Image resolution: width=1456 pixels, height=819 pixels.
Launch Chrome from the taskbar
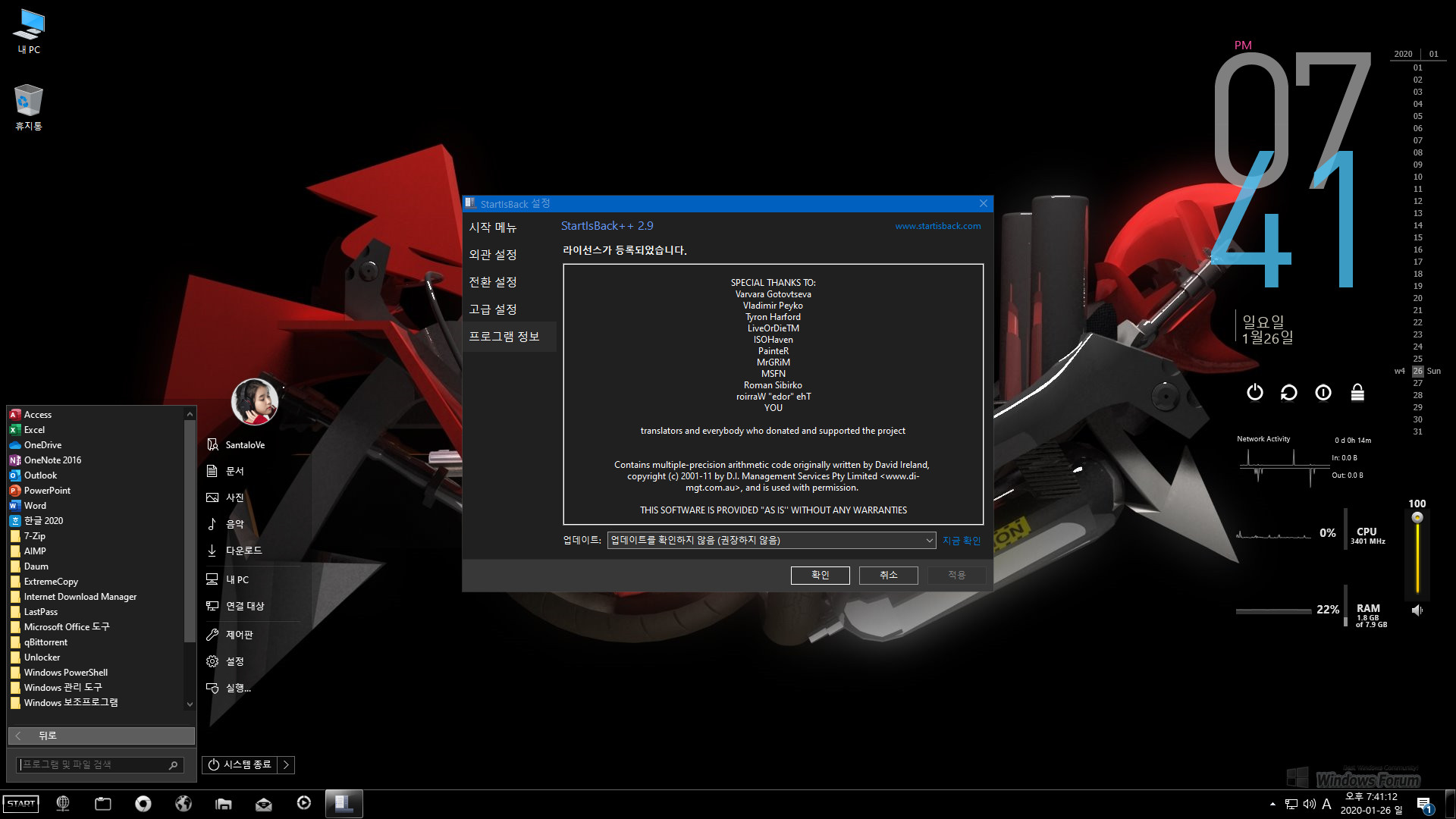[143, 804]
